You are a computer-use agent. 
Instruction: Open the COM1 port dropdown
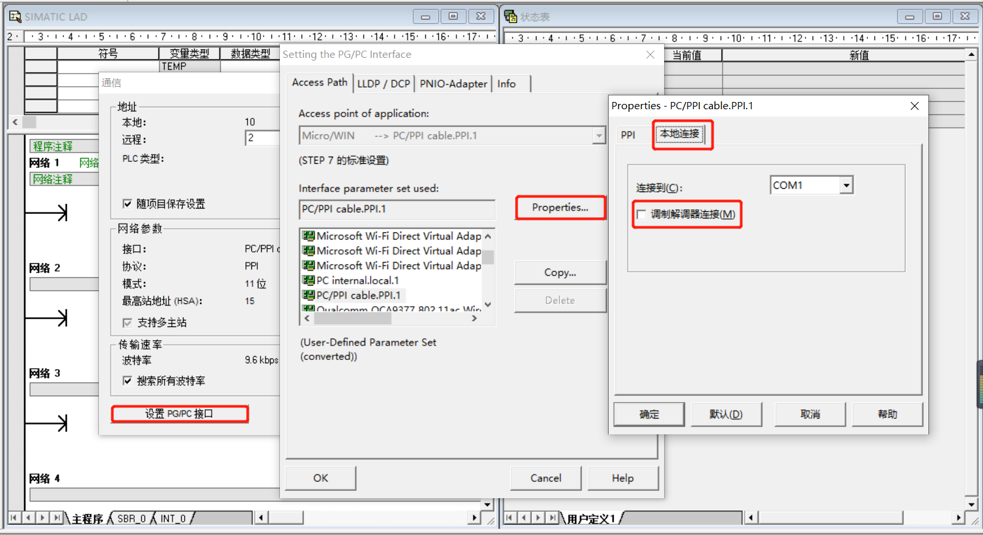click(846, 185)
